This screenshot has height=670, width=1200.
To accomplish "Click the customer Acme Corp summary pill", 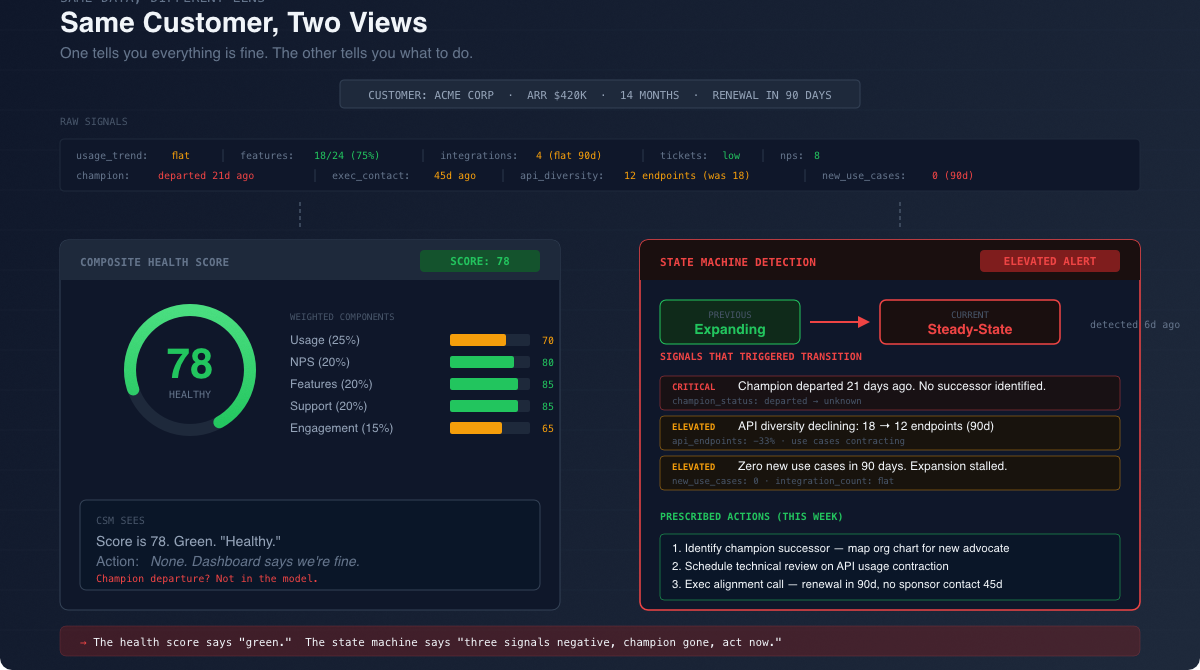I will pos(600,95).
